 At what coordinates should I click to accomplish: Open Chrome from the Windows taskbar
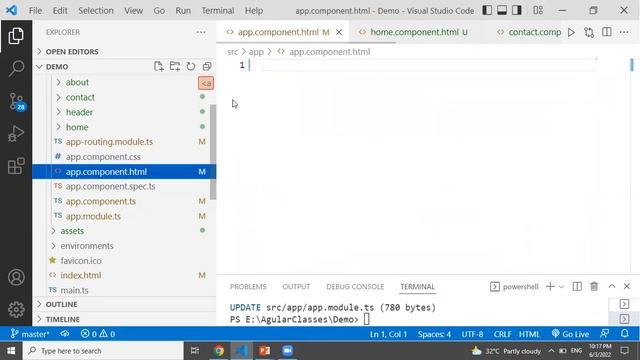pyautogui.click(x=219, y=351)
